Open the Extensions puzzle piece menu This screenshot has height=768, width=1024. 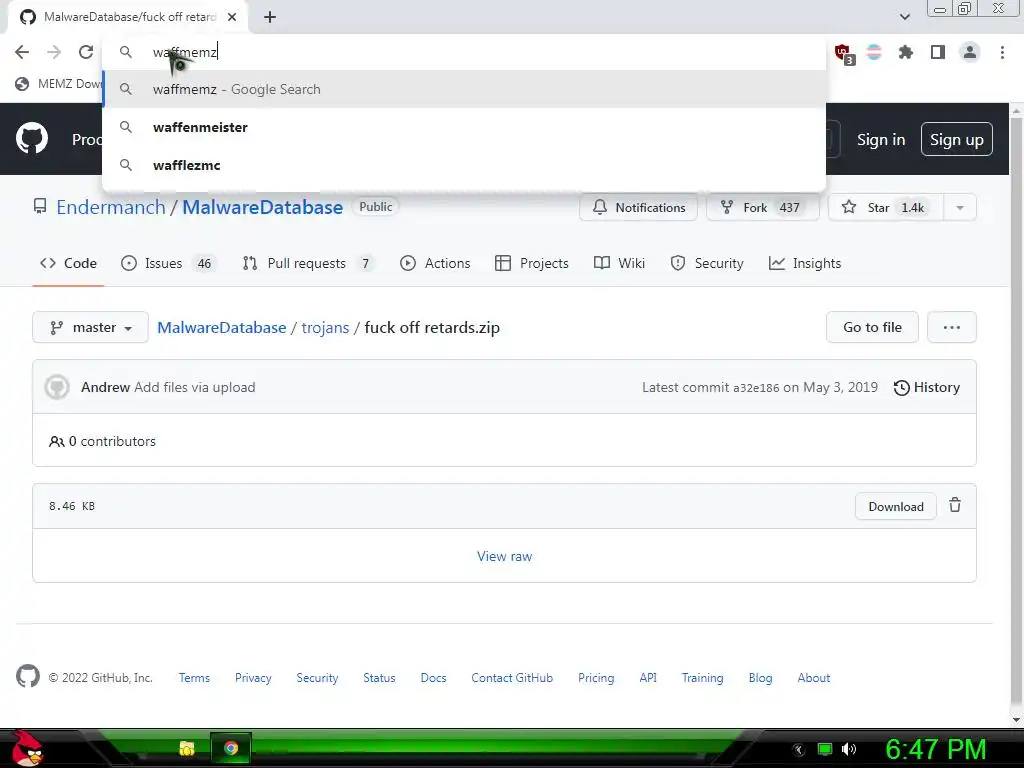pos(906,52)
